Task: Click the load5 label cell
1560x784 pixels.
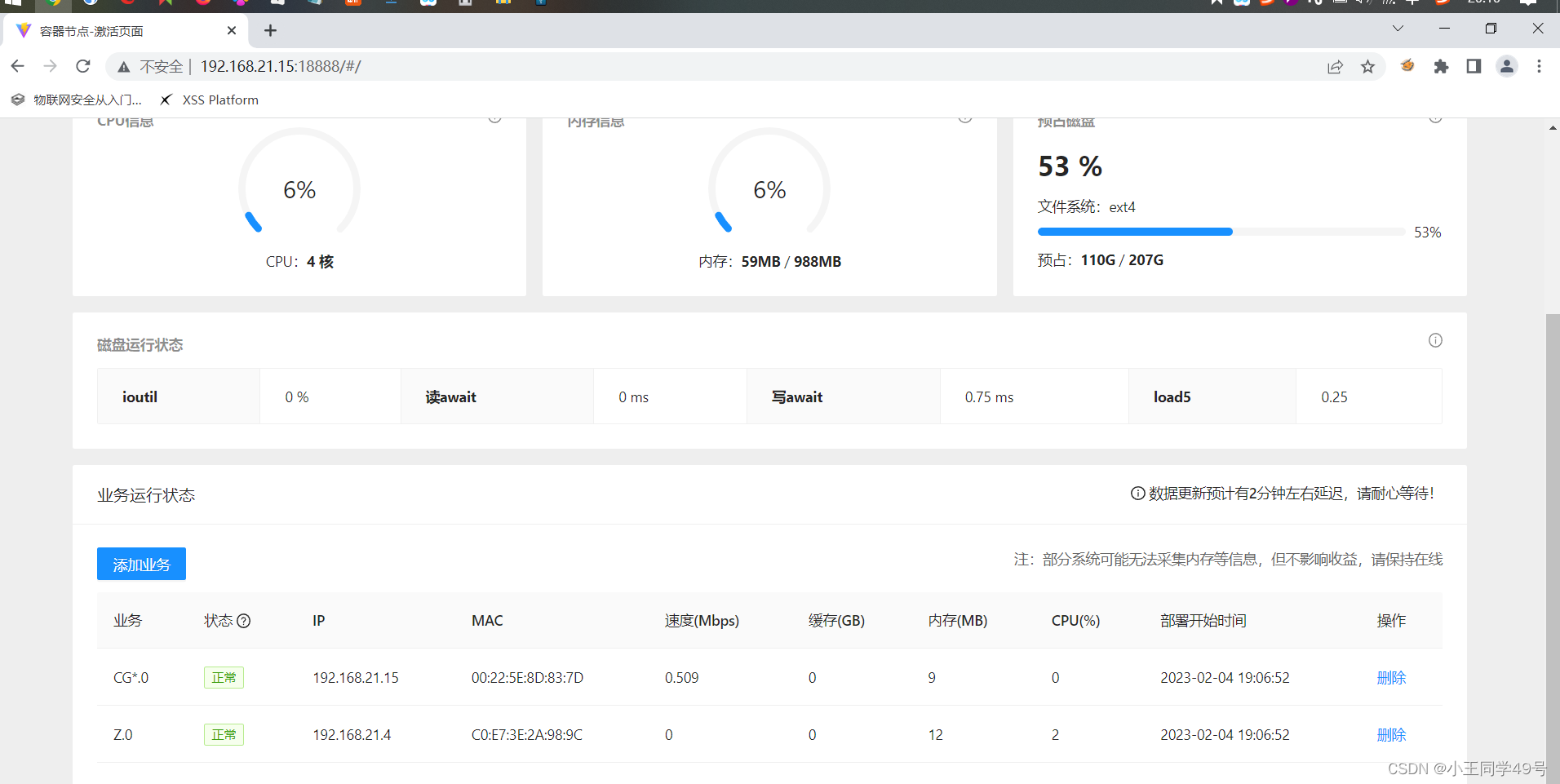Action: (x=1212, y=396)
